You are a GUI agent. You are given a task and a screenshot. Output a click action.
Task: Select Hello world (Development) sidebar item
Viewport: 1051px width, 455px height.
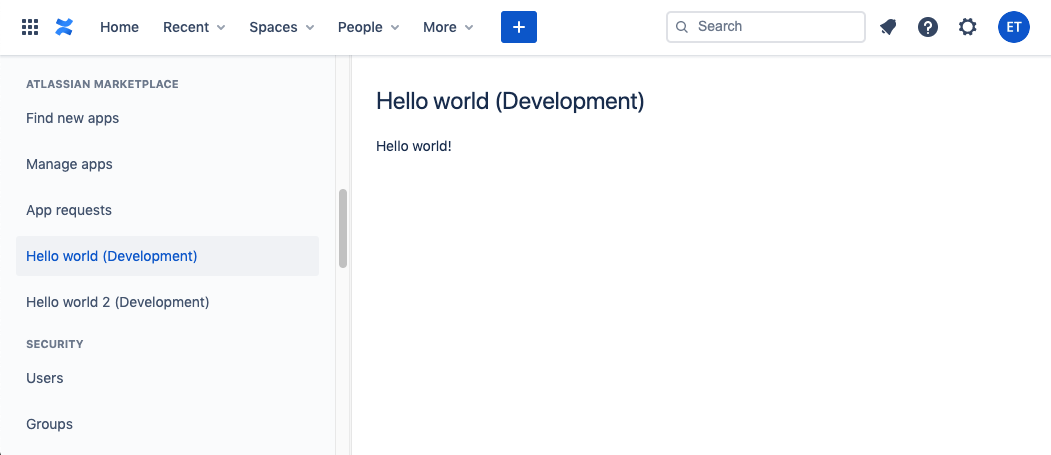coord(168,256)
